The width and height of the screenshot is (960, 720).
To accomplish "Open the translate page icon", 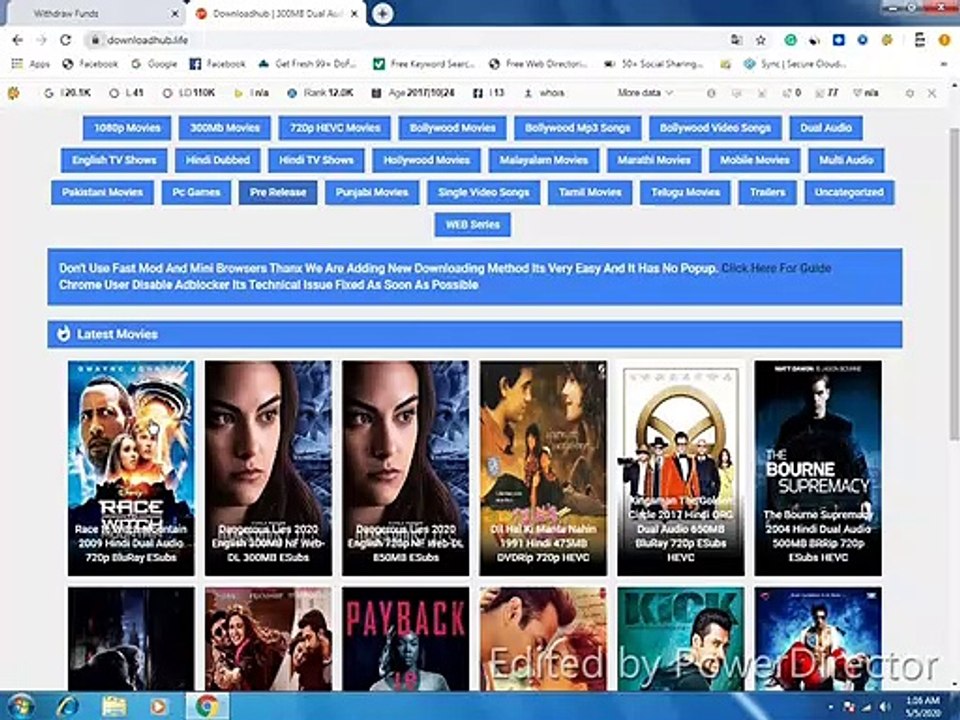I will 736,40.
